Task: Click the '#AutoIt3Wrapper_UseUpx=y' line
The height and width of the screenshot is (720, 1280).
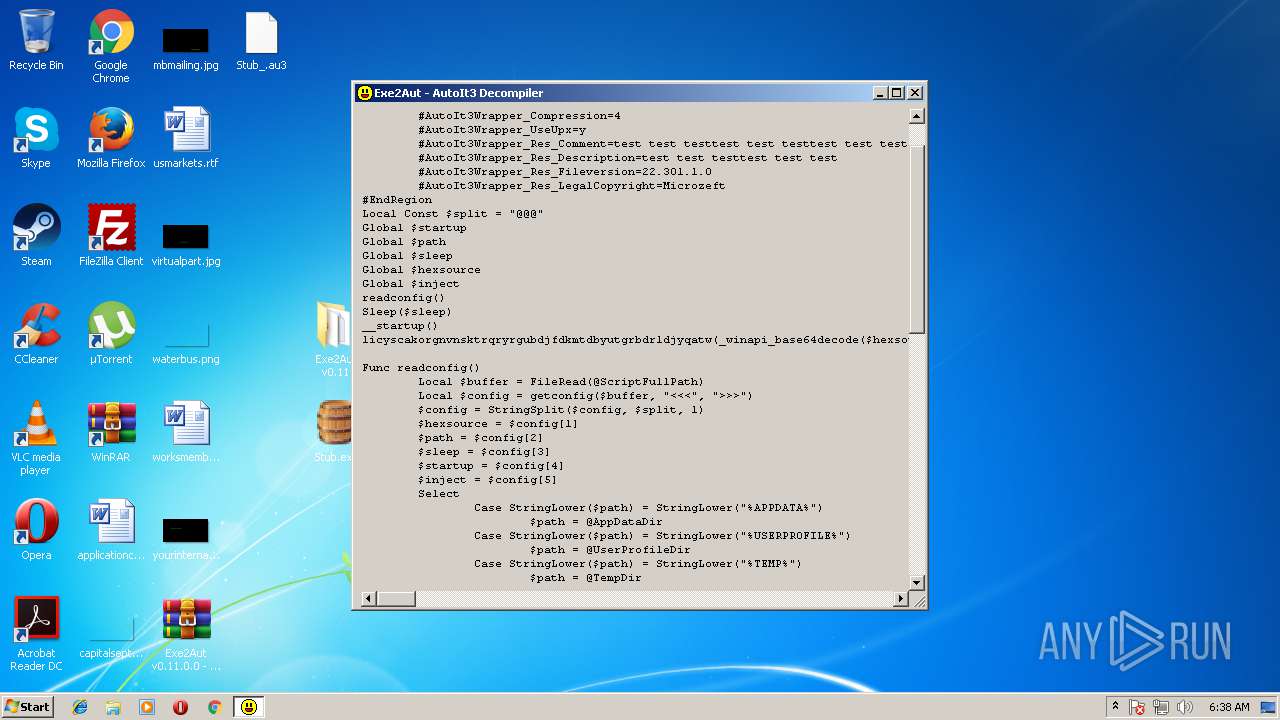Action: [502, 130]
